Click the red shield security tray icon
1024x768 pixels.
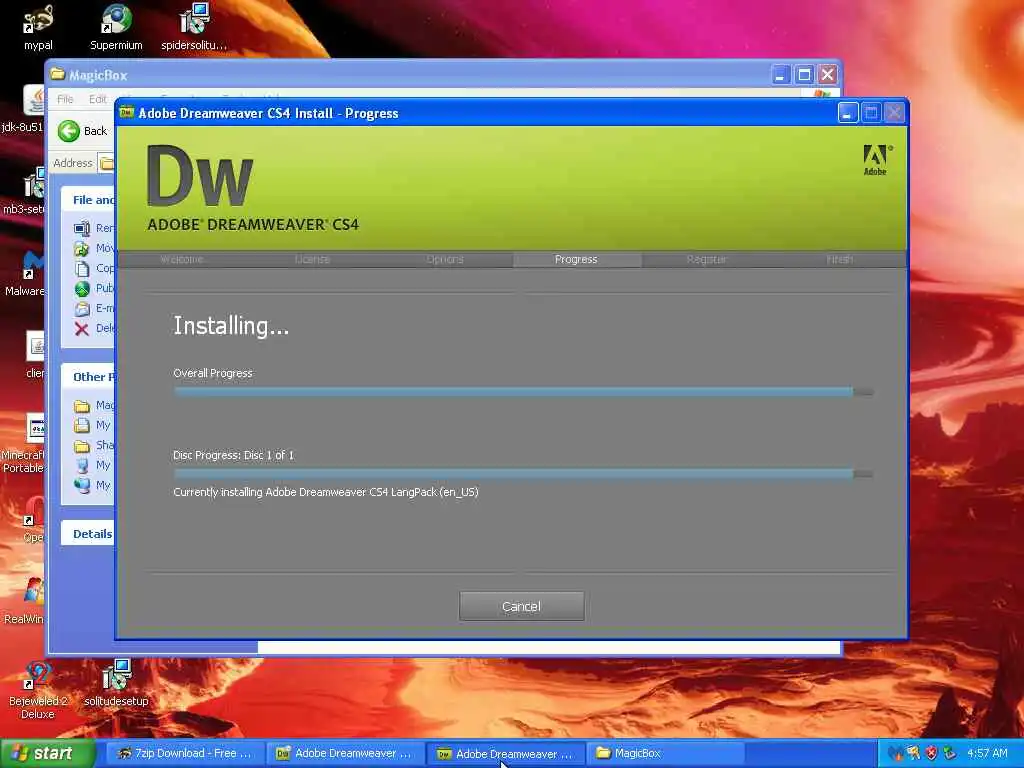point(931,753)
